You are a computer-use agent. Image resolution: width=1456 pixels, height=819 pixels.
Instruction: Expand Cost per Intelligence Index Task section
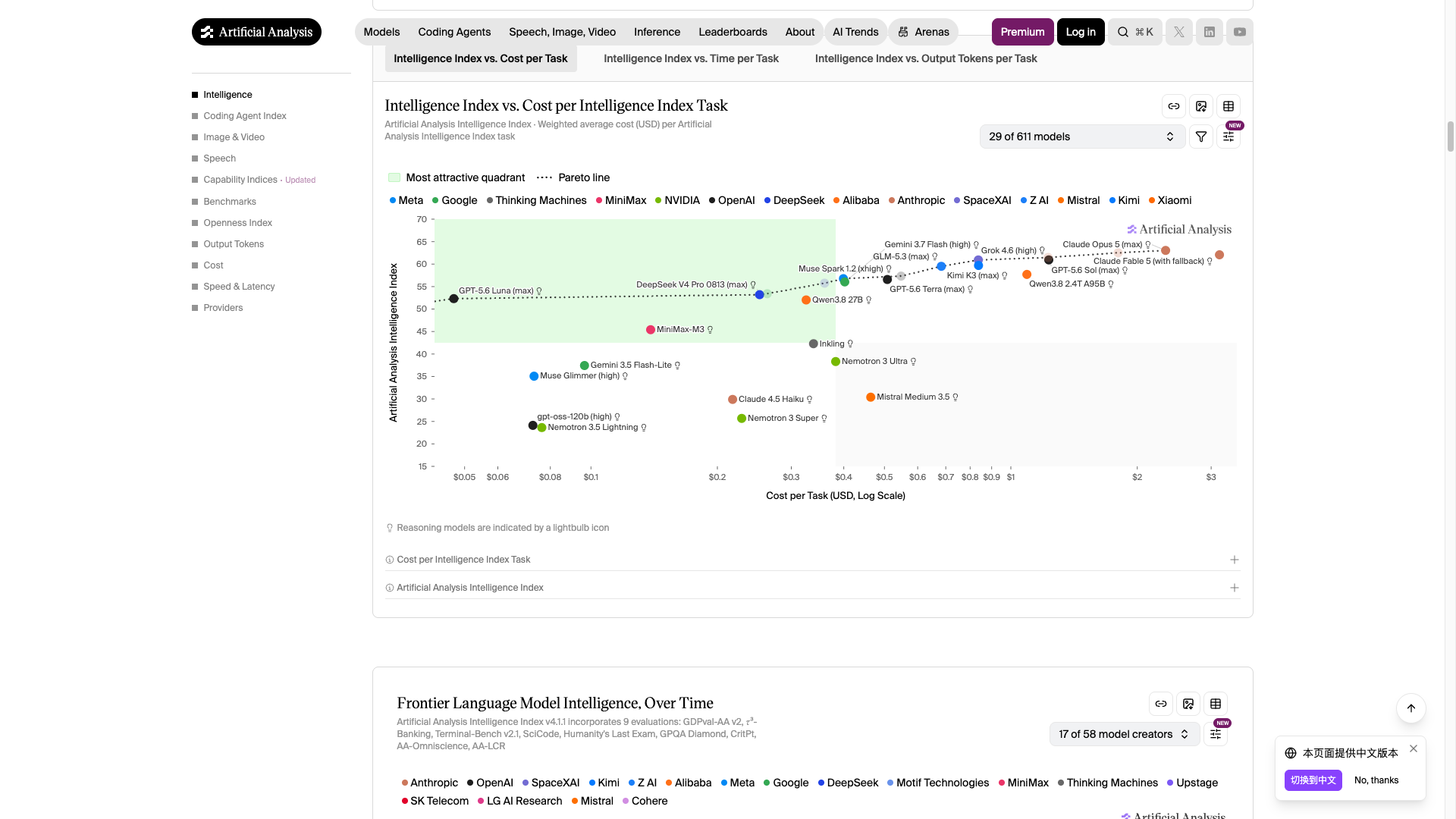coord(812,560)
